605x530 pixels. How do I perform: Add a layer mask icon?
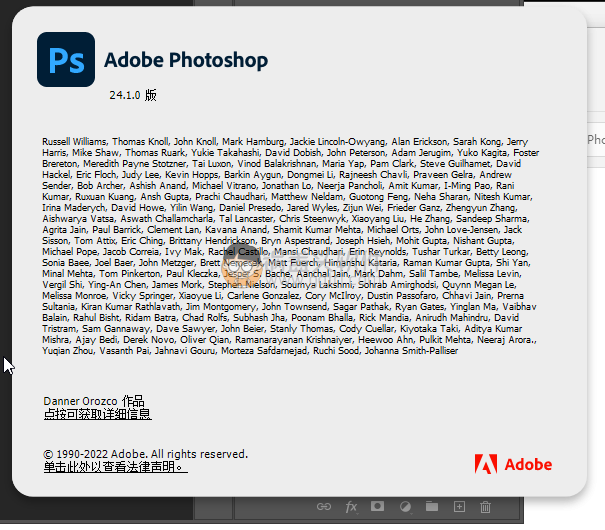pyautogui.click(x=377, y=506)
